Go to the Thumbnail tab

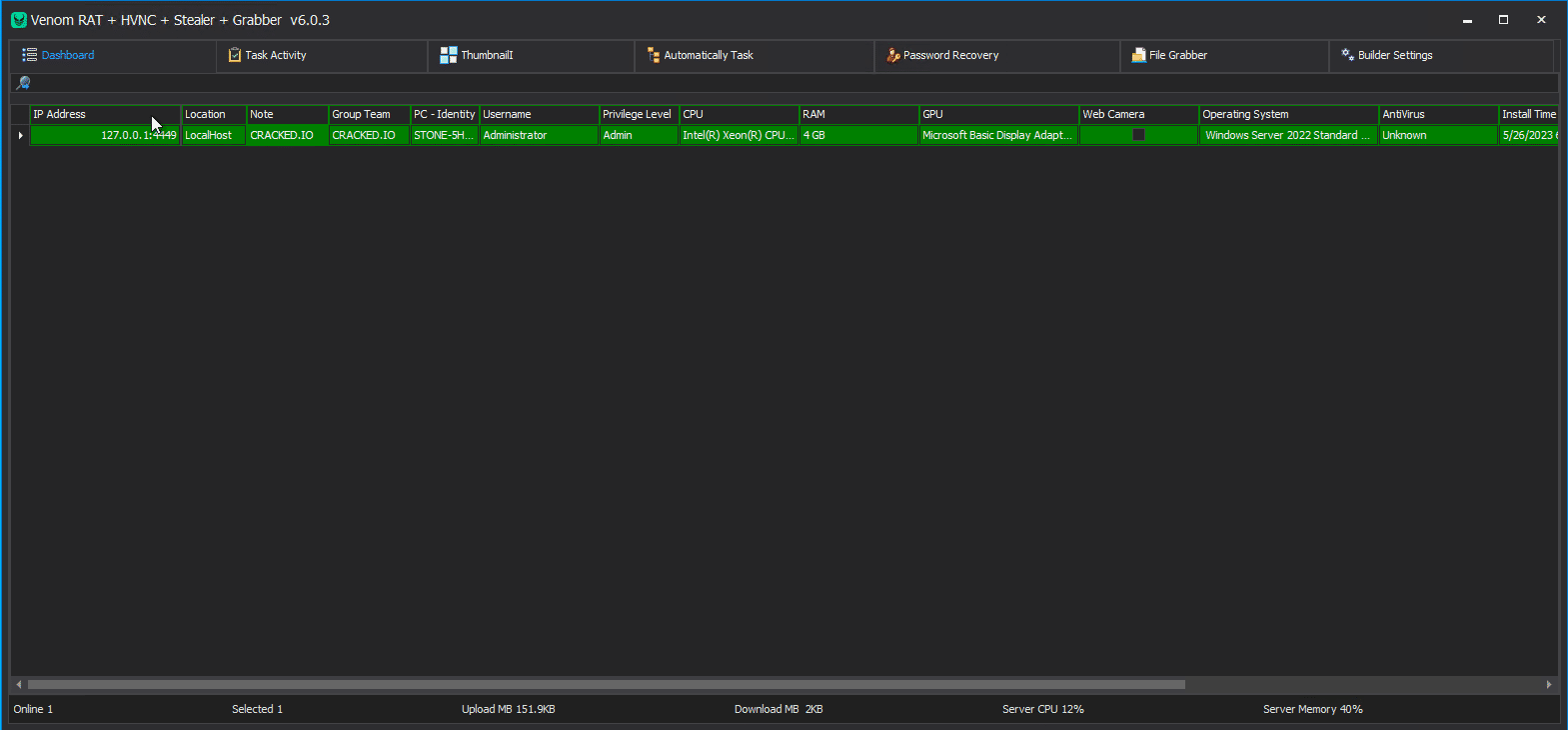pos(531,55)
